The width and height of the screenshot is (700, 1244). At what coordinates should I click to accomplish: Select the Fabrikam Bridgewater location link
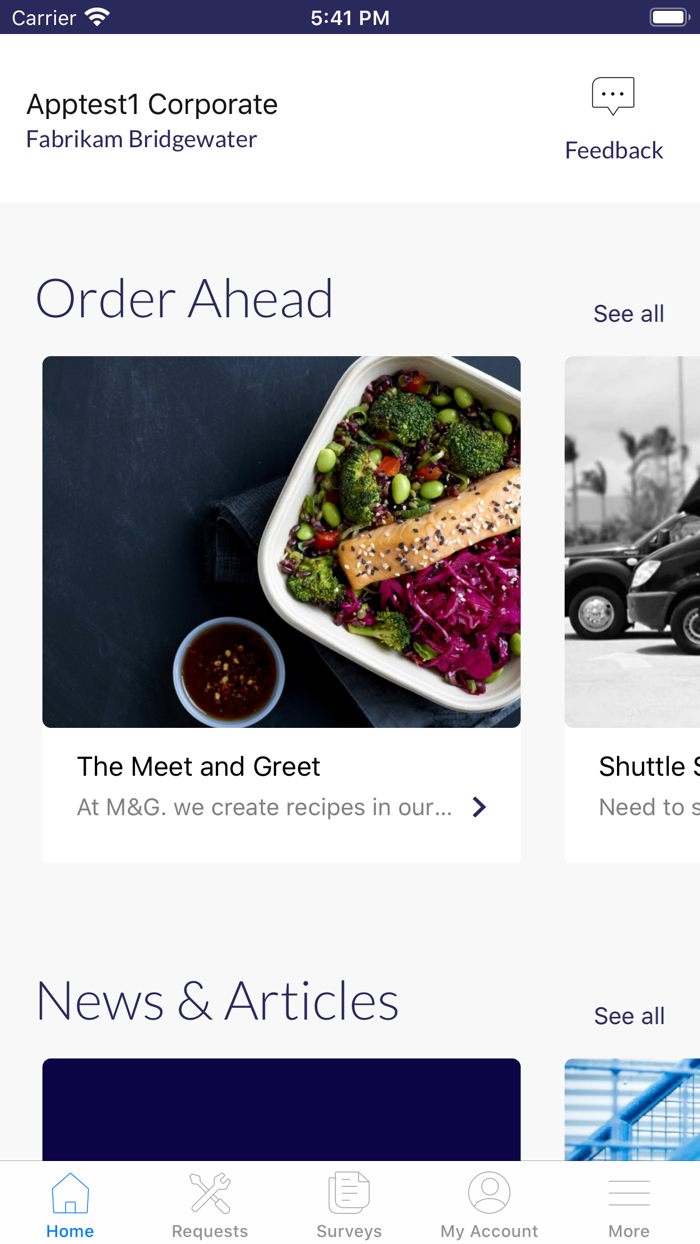pos(140,139)
